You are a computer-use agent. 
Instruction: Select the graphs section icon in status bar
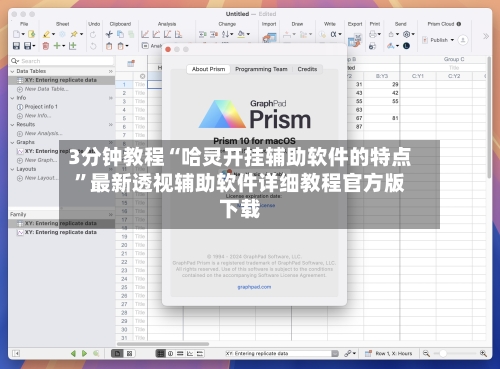(190, 353)
